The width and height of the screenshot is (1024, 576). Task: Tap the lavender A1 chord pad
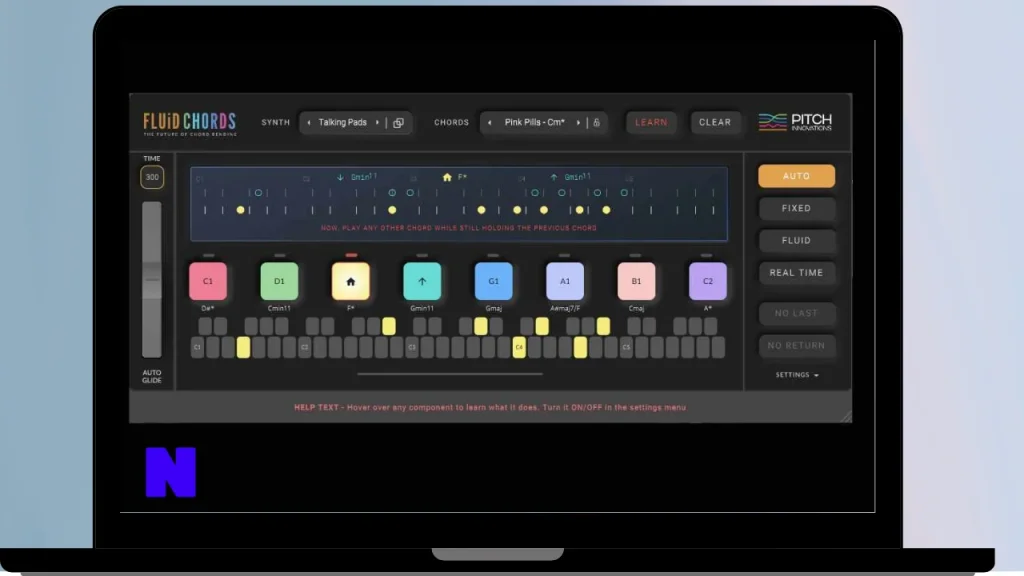(x=565, y=281)
